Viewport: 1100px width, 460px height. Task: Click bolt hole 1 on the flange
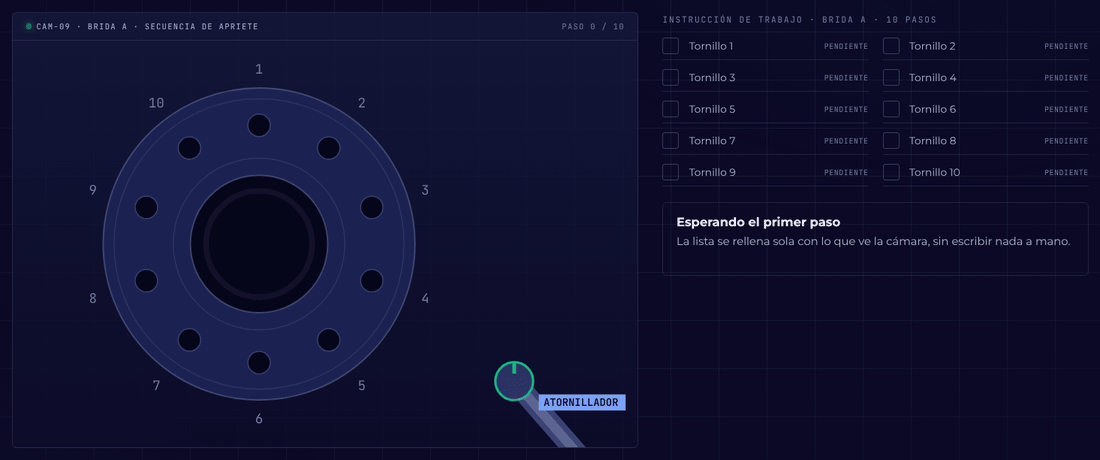[x=259, y=126]
